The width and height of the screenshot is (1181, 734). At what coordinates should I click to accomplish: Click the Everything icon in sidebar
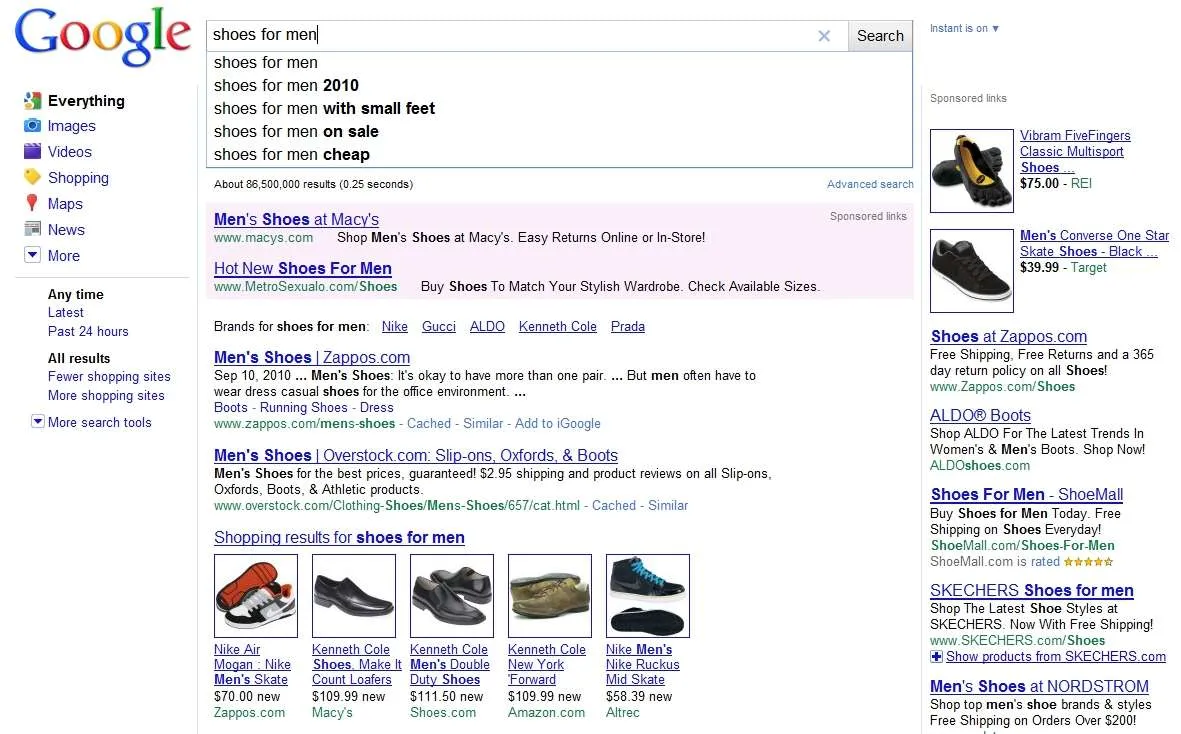pyautogui.click(x=32, y=100)
